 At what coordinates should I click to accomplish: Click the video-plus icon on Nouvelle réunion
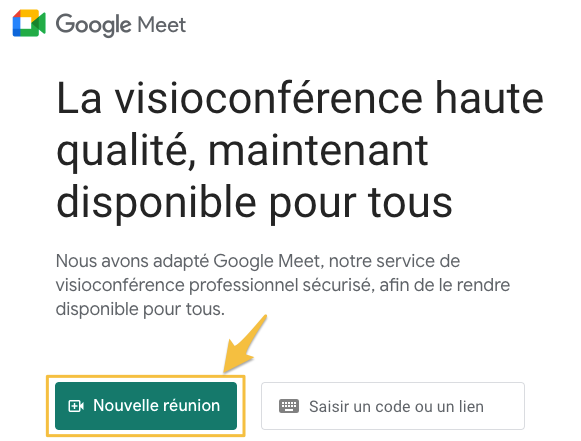click(x=76, y=406)
